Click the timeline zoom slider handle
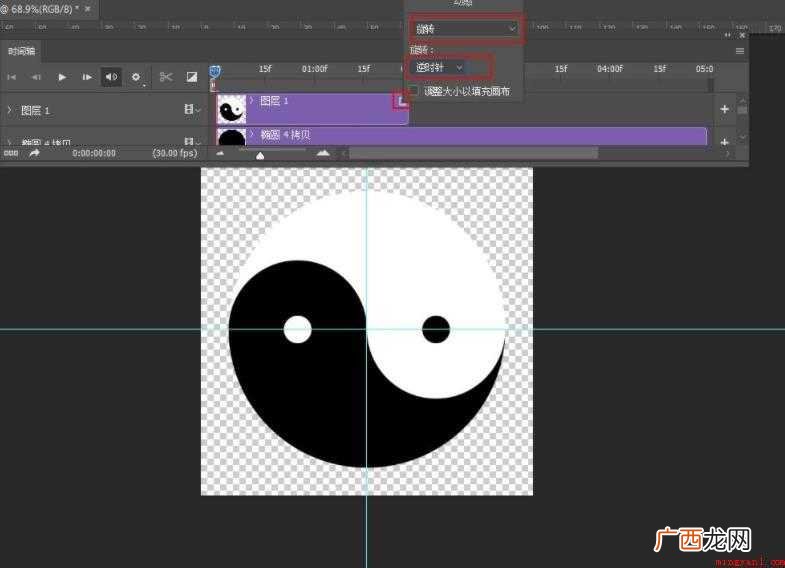The image size is (785, 568). pyautogui.click(x=260, y=156)
